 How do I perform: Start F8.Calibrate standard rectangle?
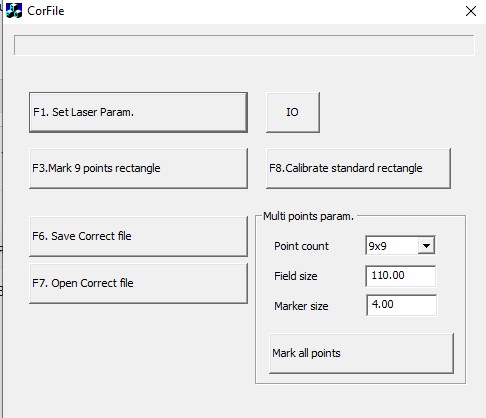click(358, 168)
